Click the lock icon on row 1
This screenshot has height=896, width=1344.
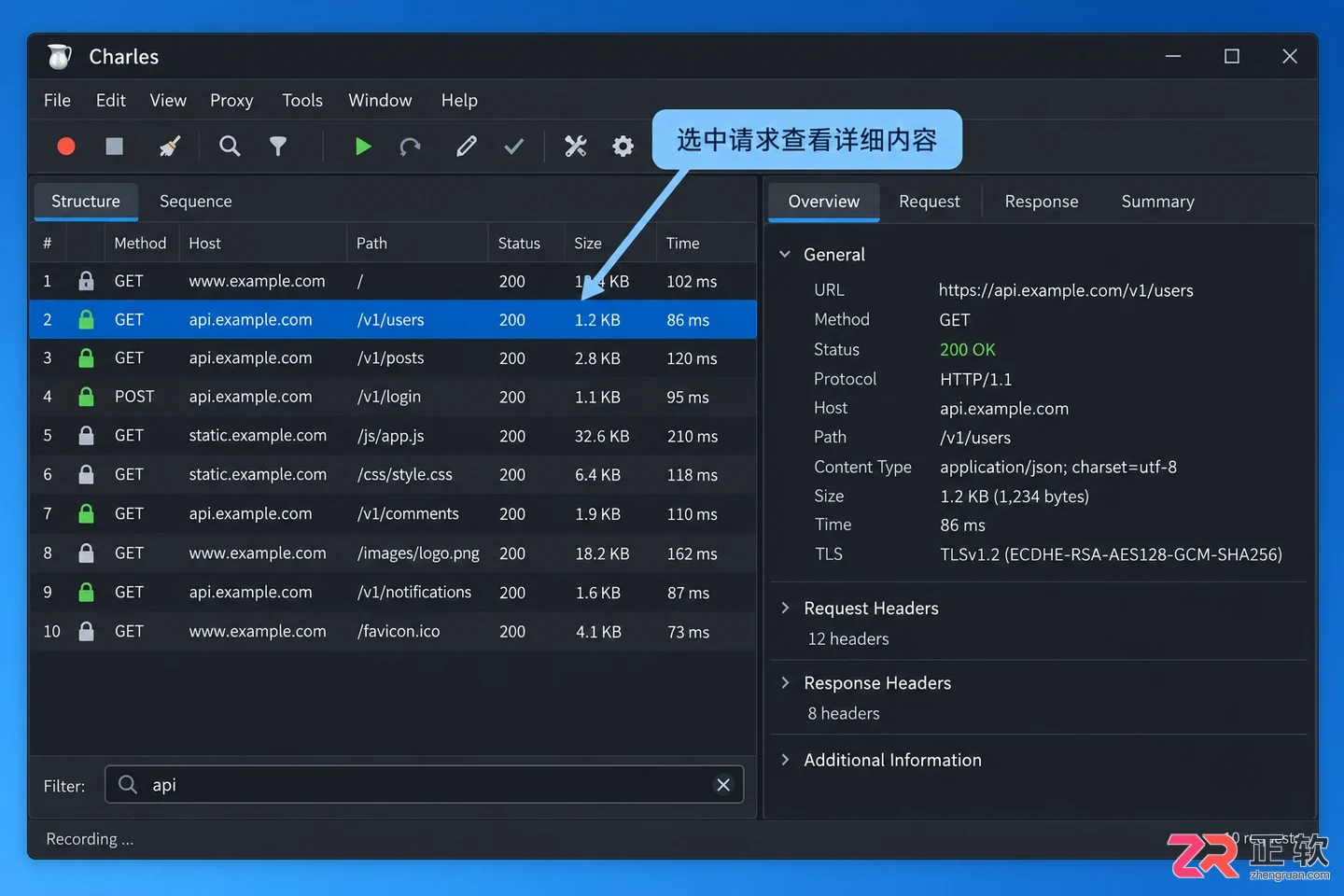coord(86,281)
